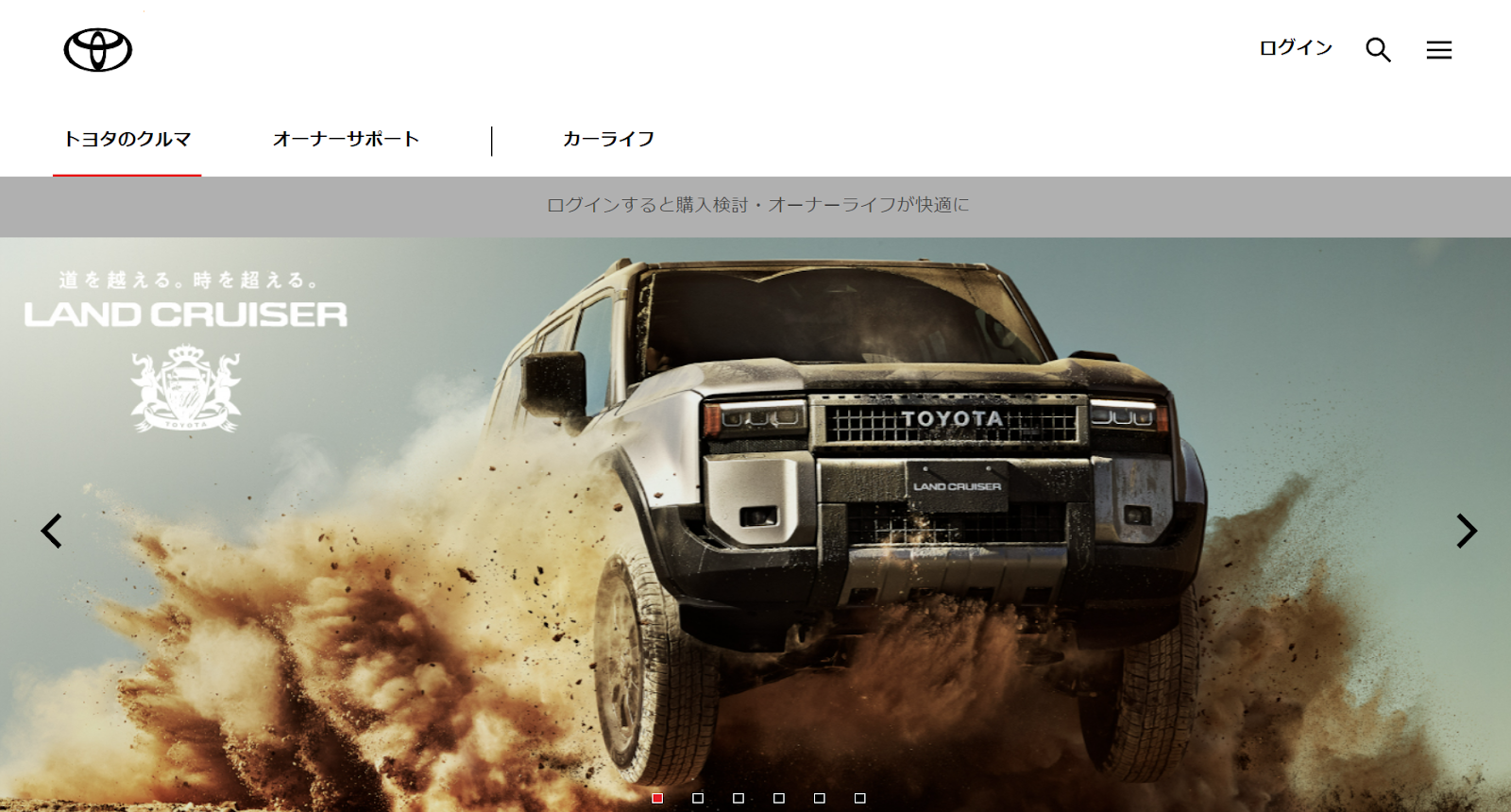Select the sixth carousel indicator dot
The height and width of the screenshot is (812, 1511).
point(860,798)
